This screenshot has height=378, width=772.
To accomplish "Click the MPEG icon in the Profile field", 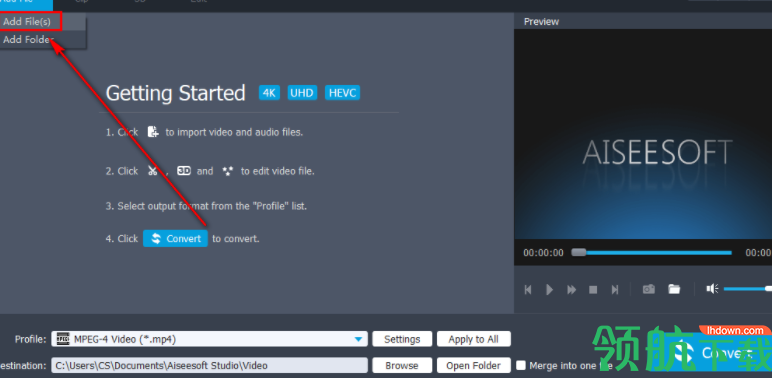I will 63,339.
